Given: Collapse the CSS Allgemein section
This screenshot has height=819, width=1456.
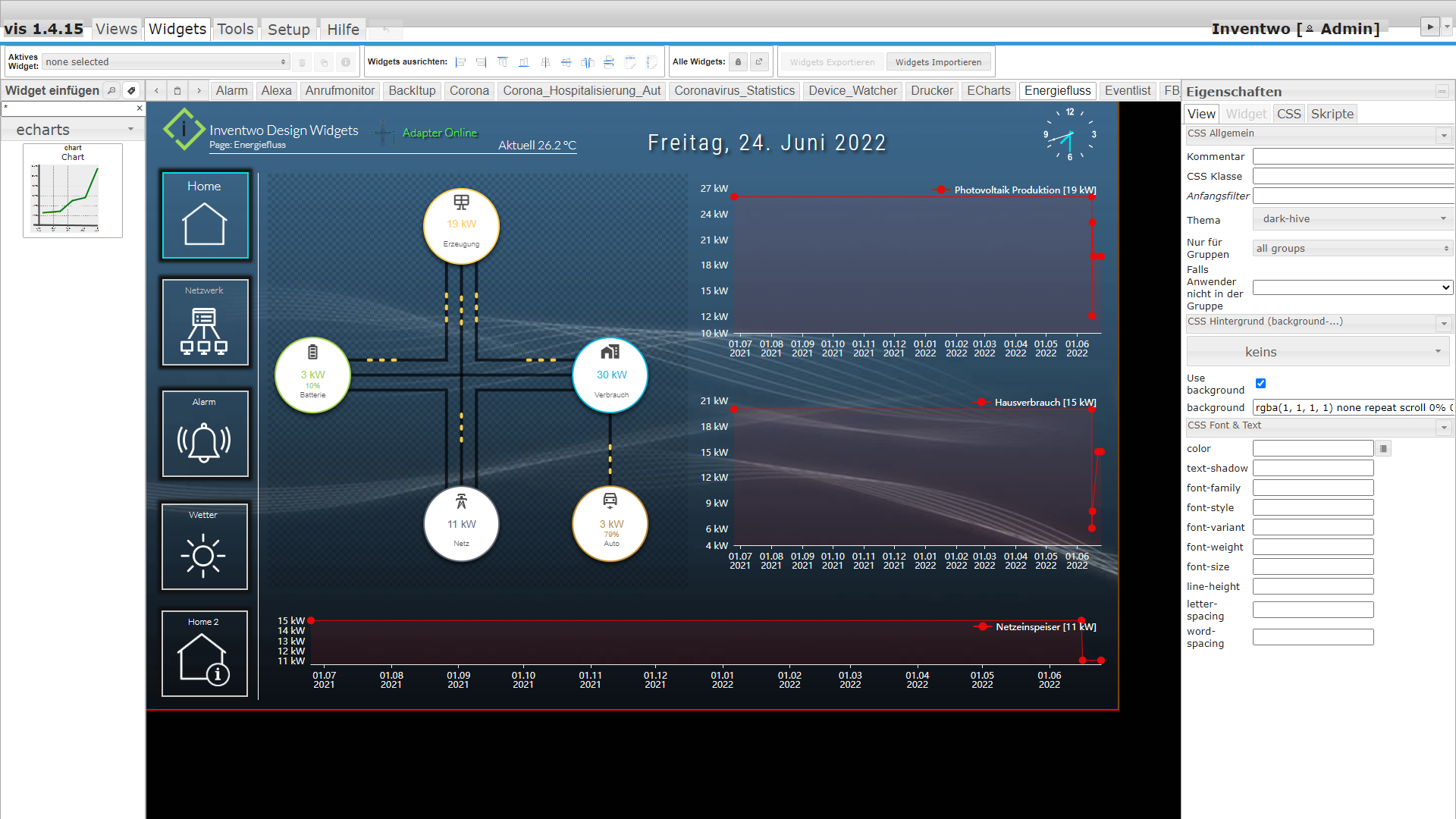Looking at the screenshot, I should click(1444, 136).
